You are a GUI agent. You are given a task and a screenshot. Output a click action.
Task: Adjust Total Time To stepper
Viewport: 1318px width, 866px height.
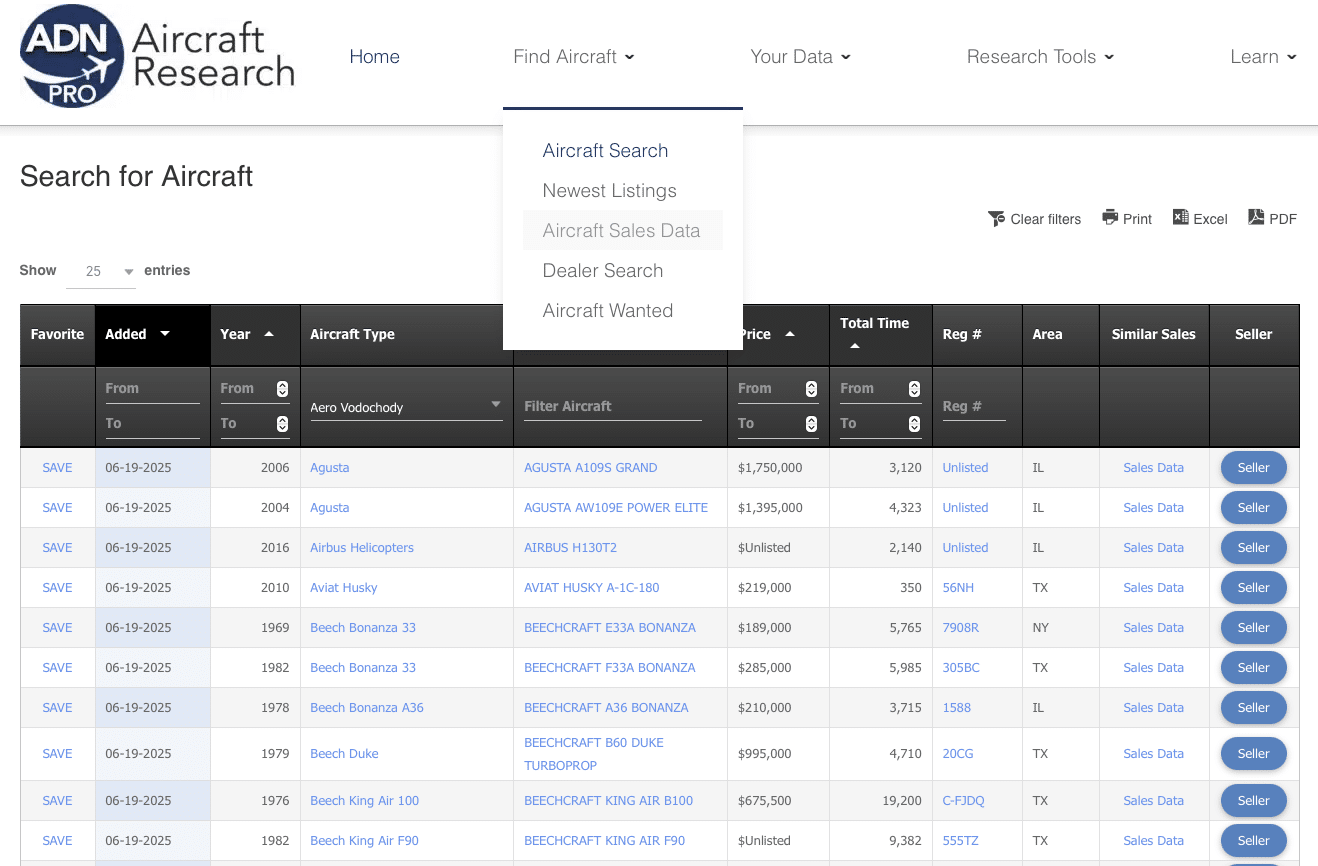(x=914, y=424)
